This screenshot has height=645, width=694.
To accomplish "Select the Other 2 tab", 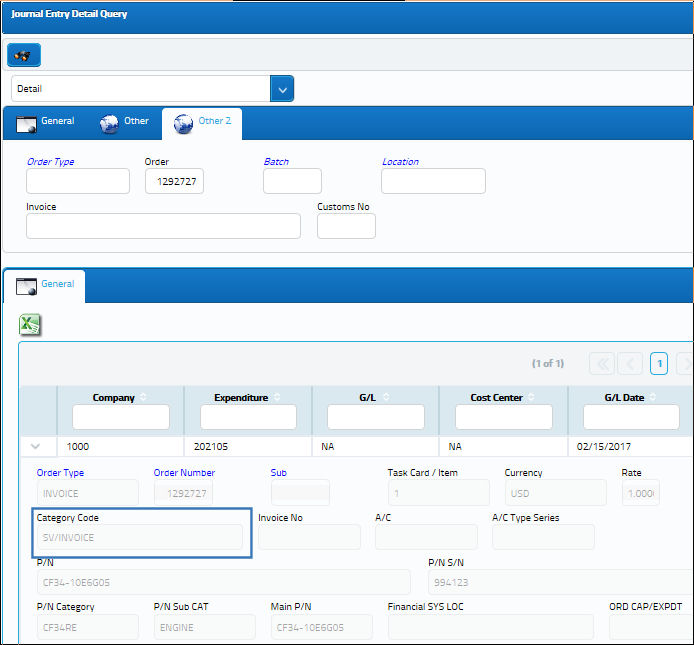I will tap(202, 124).
